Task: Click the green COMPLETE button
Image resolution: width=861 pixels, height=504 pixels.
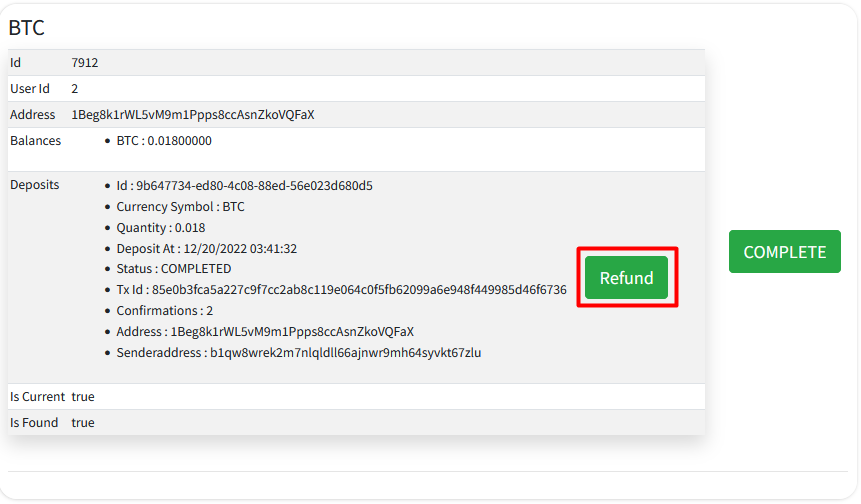Action: (x=785, y=251)
